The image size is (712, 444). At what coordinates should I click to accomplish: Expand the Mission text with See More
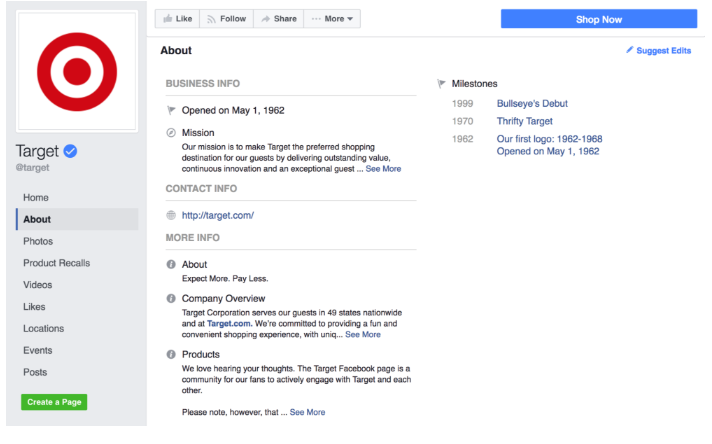(383, 169)
